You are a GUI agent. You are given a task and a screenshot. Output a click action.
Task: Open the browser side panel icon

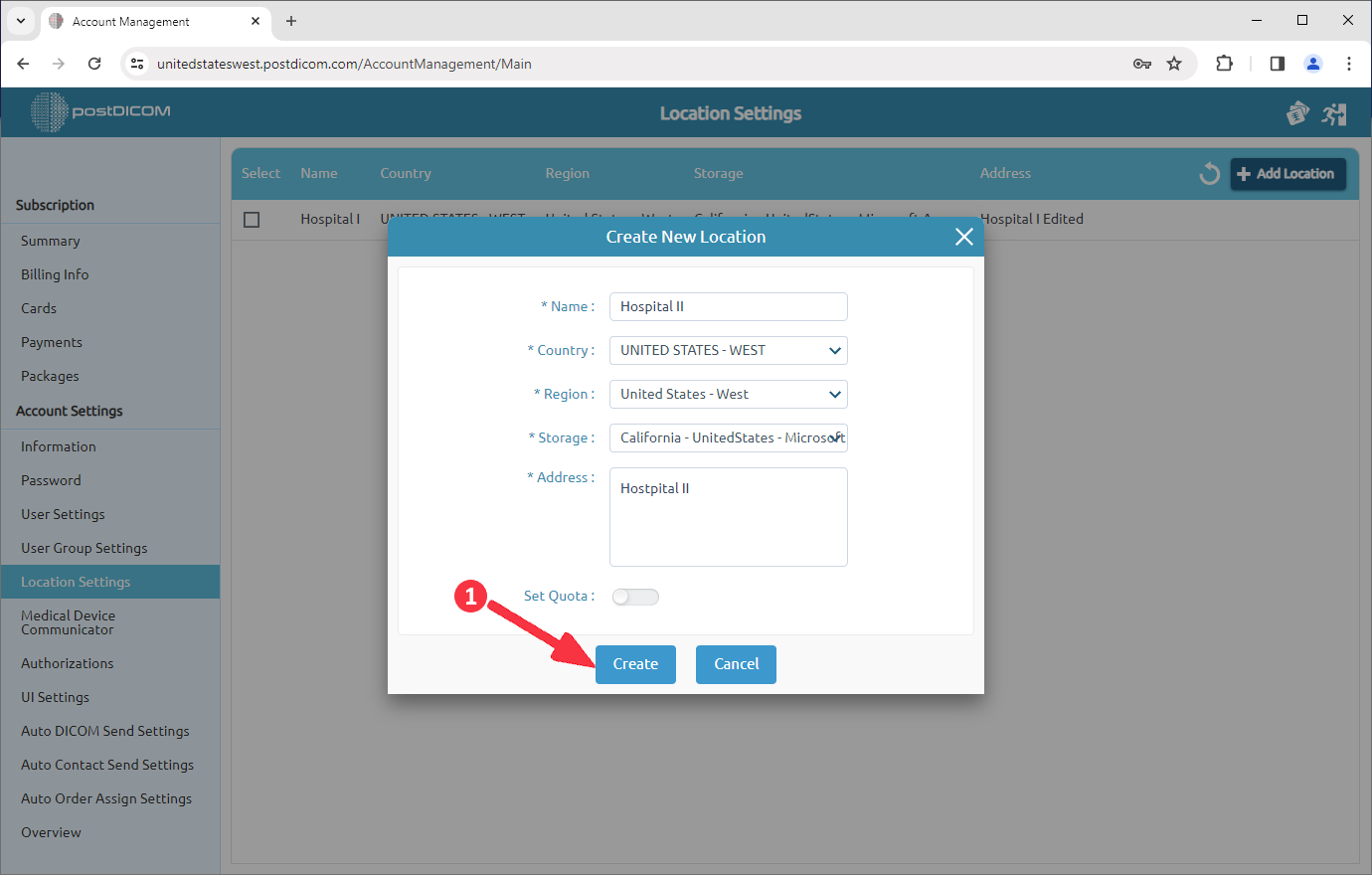coord(1277,63)
